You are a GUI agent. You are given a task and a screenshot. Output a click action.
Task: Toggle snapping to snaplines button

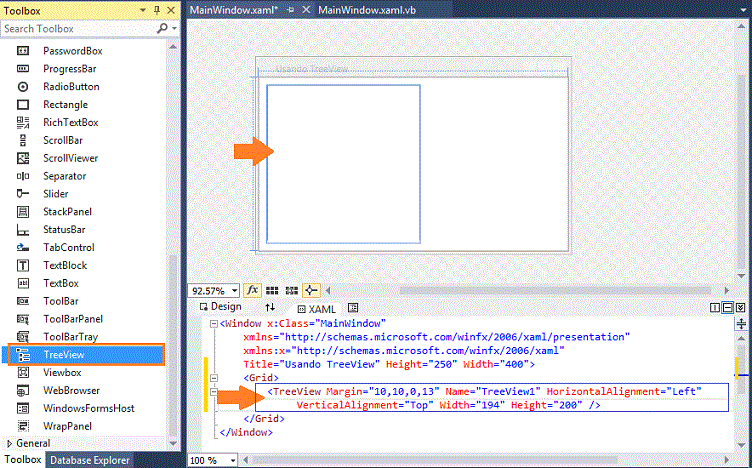311,290
